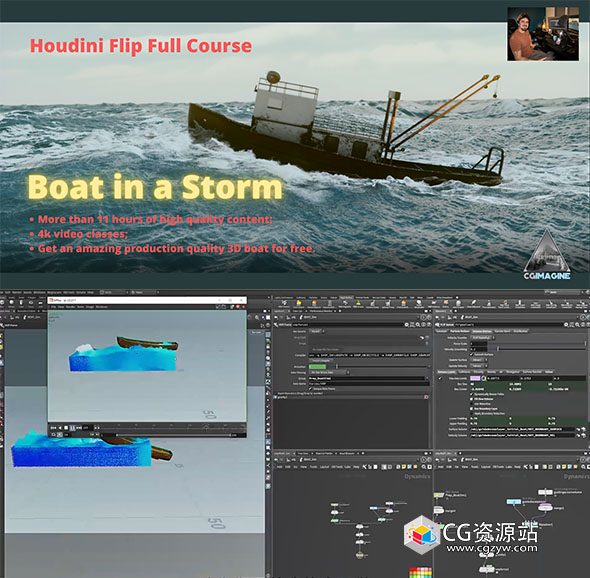
Task: Switch to the Narrow Band tab
Action: coord(502,331)
